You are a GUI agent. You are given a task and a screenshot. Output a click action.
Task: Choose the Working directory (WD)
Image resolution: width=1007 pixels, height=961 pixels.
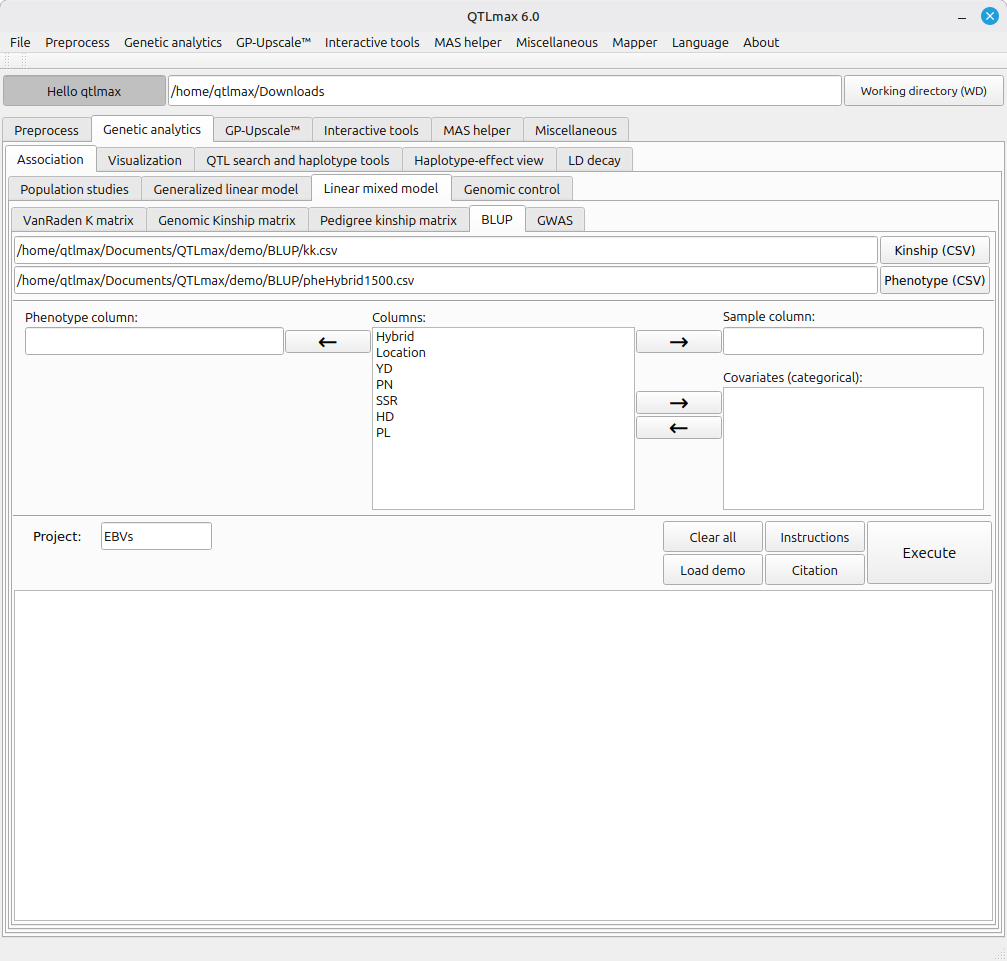coord(923,91)
